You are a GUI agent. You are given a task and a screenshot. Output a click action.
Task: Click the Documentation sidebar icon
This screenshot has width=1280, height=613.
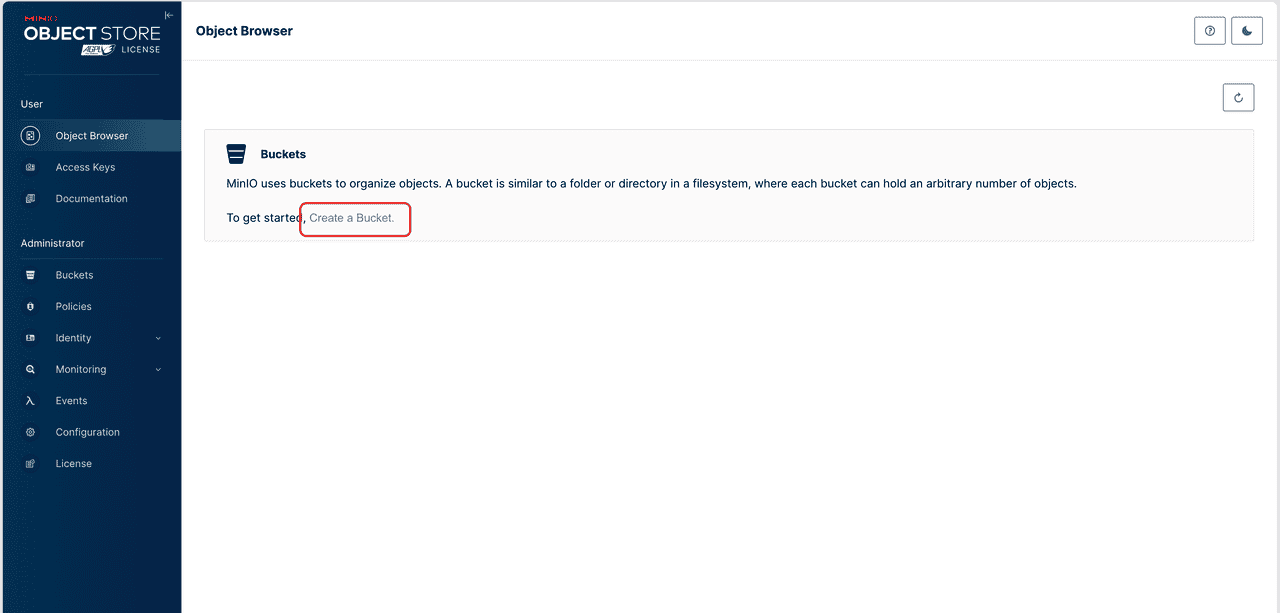tap(30, 199)
